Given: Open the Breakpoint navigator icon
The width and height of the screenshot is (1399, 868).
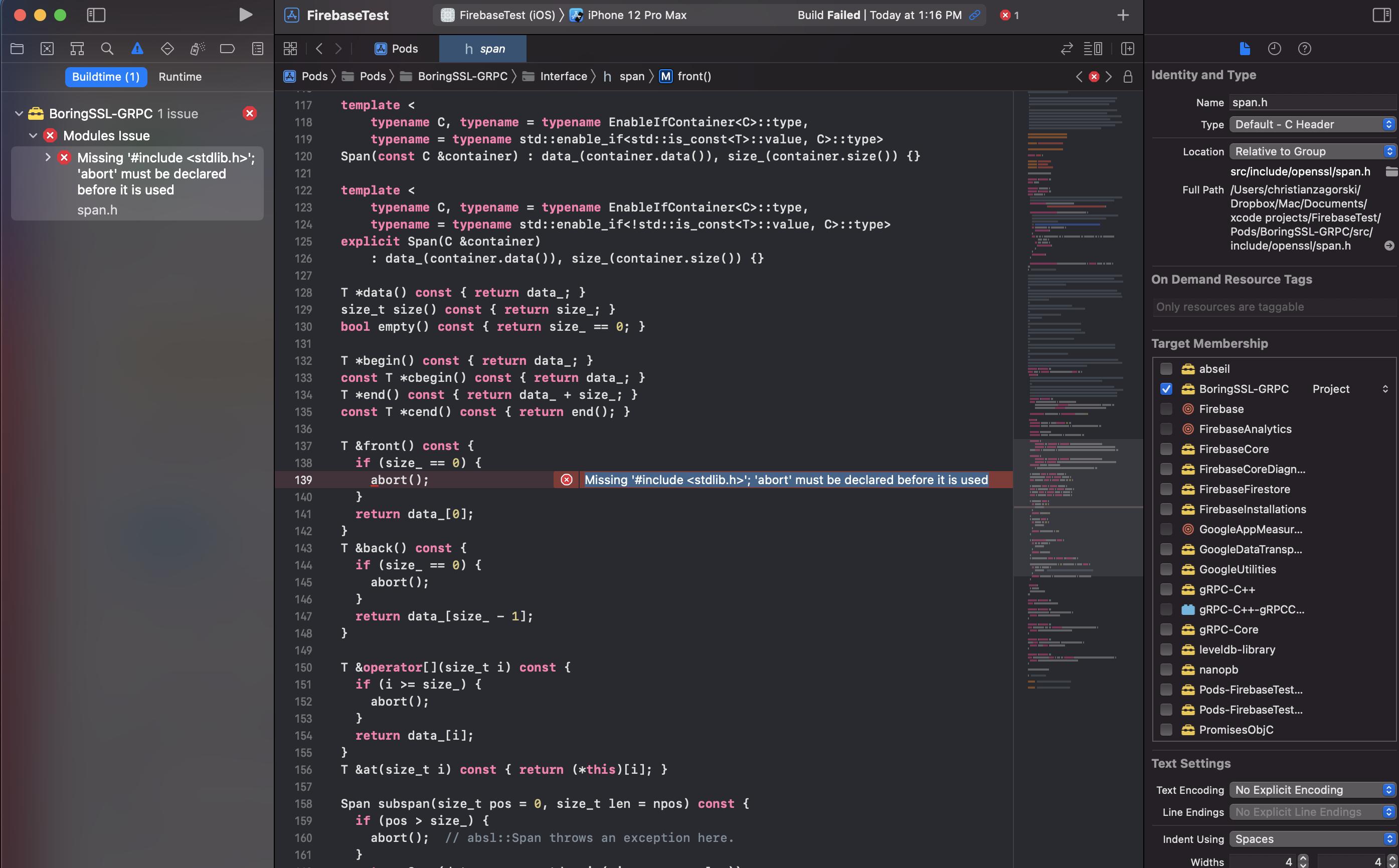Looking at the screenshot, I should pos(228,49).
